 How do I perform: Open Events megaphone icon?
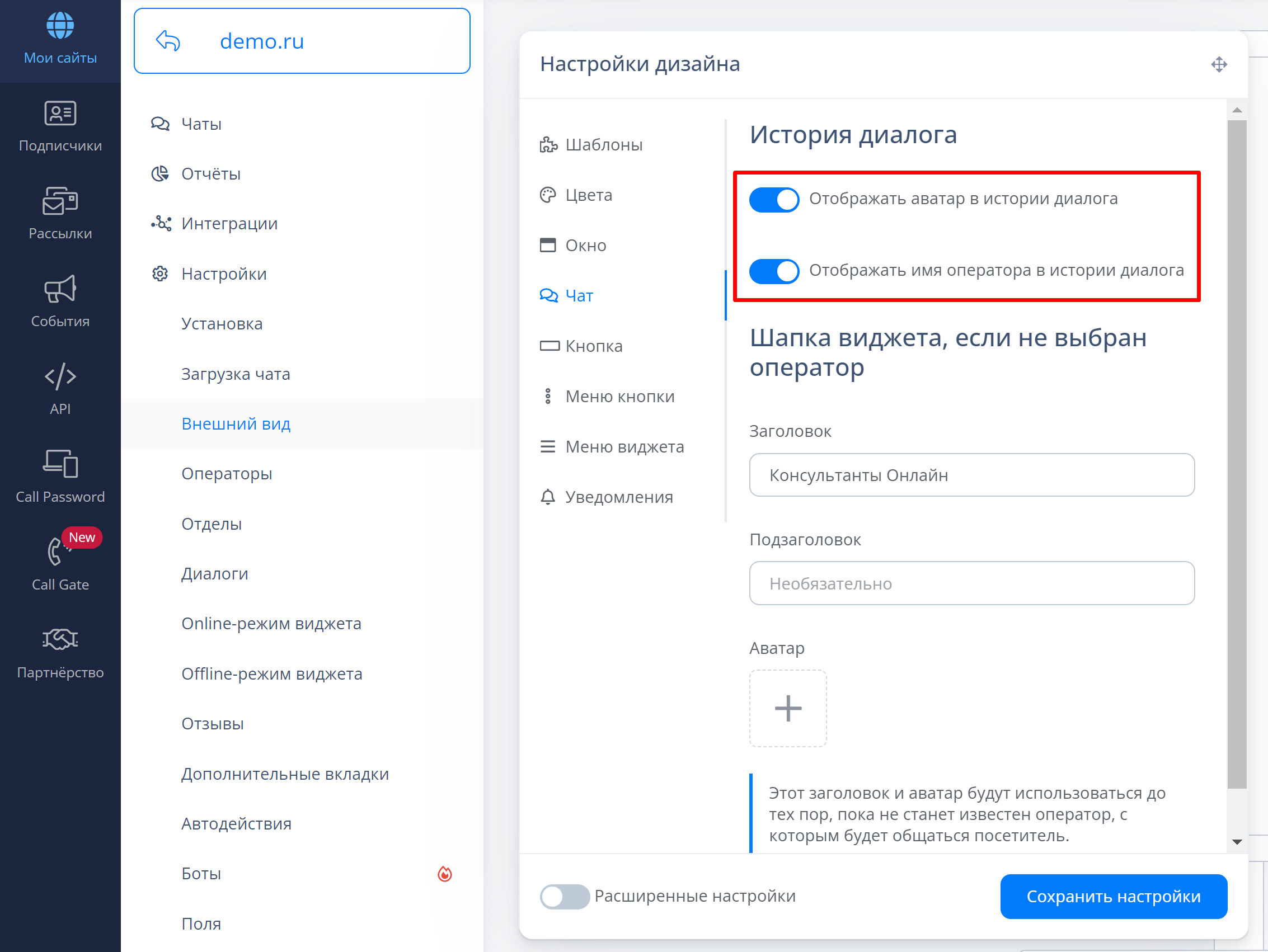[60, 289]
